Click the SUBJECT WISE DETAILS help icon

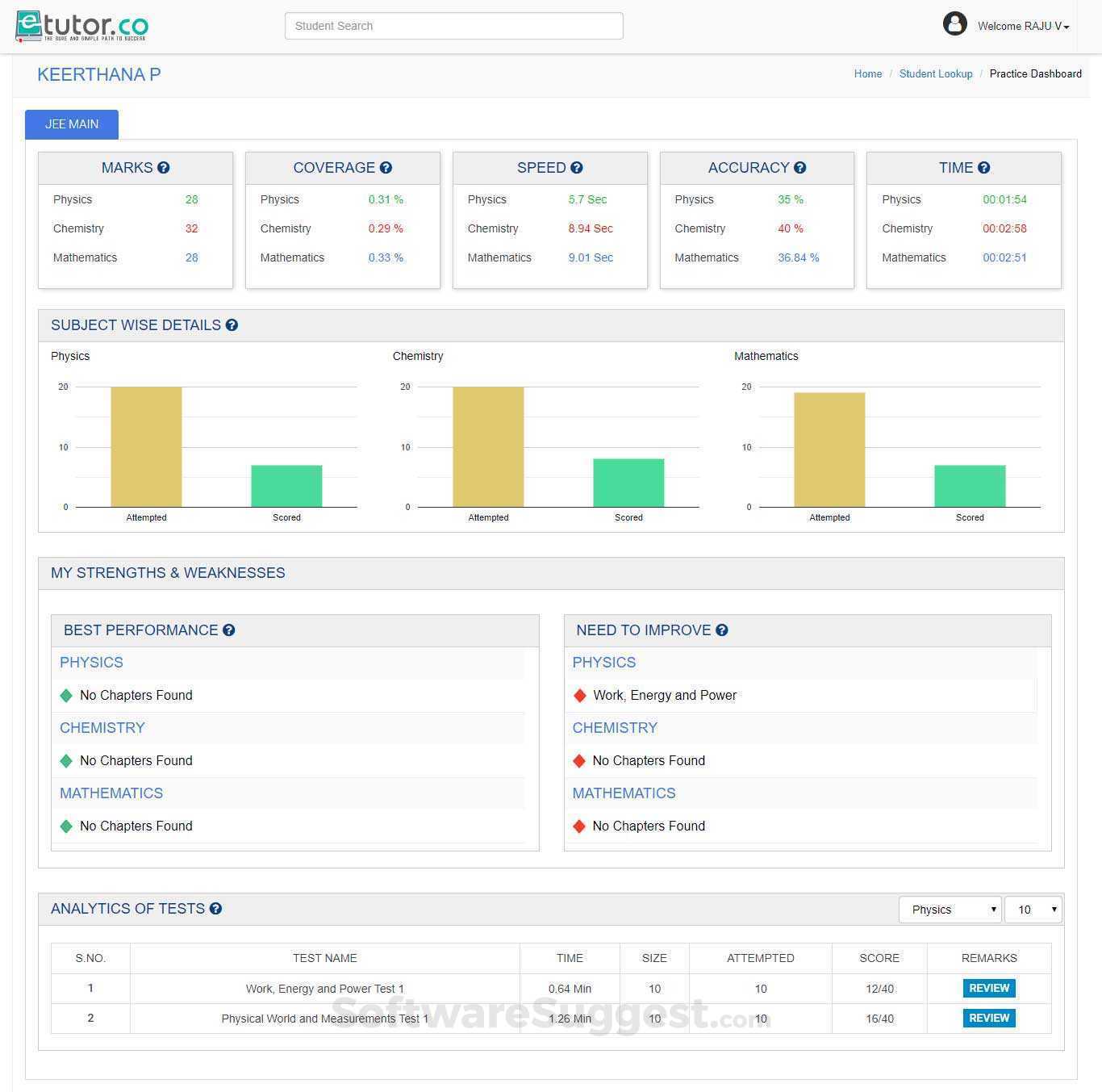point(232,324)
